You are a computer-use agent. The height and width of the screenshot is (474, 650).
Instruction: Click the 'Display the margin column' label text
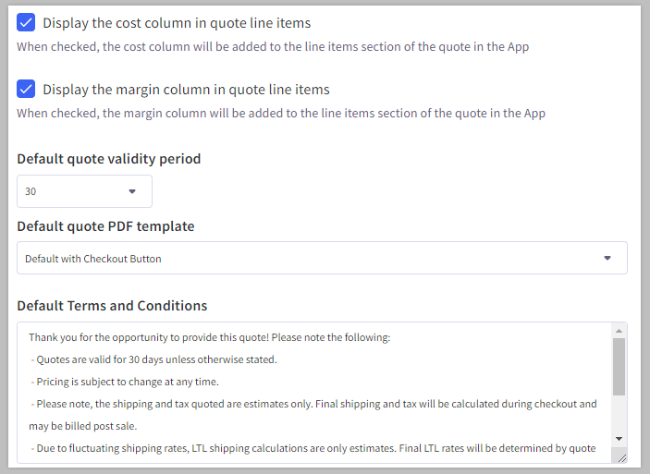click(x=185, y=89)
